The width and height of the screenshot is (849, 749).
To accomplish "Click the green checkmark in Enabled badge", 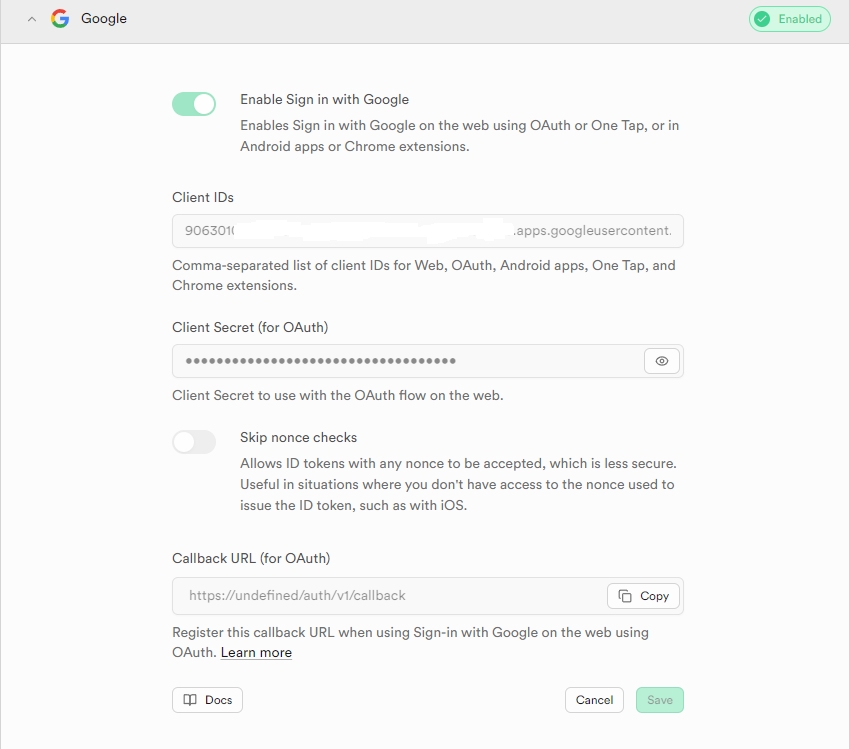I will [x=763, y=19].
